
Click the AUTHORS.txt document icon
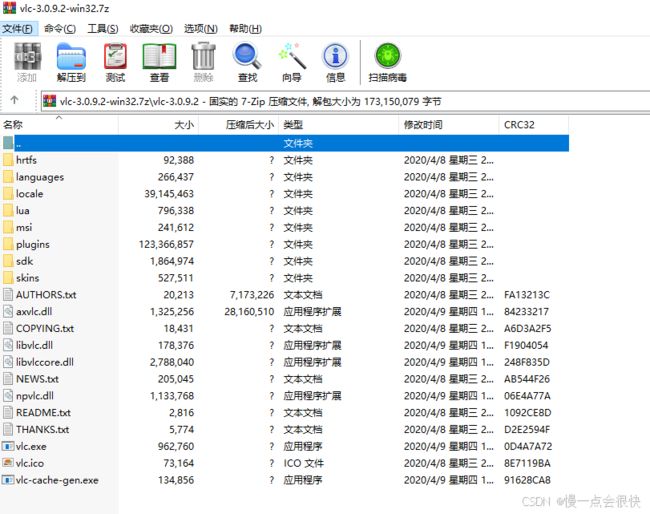[8, 295]
